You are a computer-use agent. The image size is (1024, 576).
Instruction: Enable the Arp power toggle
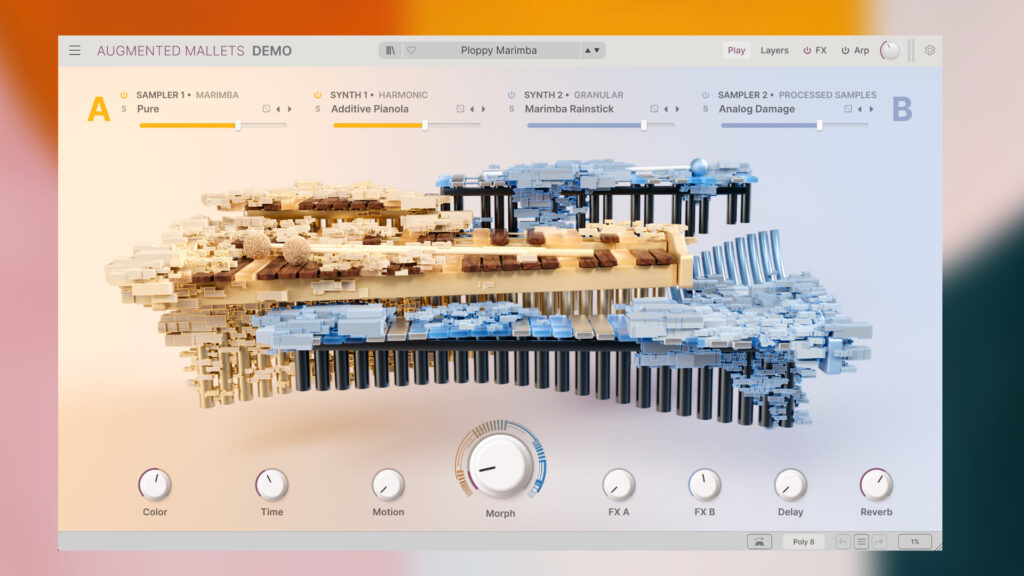tap(846, 50)
